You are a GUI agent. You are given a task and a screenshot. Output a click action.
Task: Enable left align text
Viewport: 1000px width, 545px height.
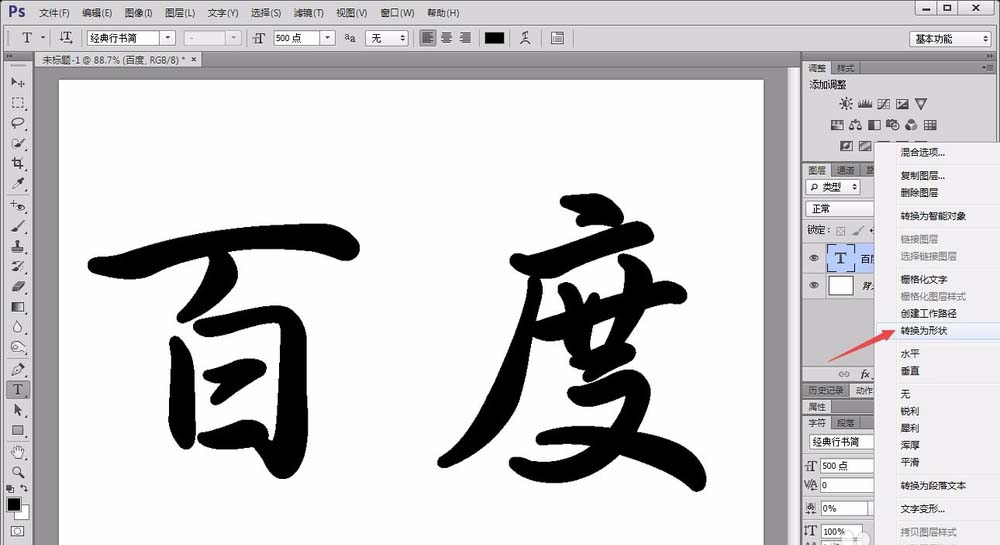427,38
